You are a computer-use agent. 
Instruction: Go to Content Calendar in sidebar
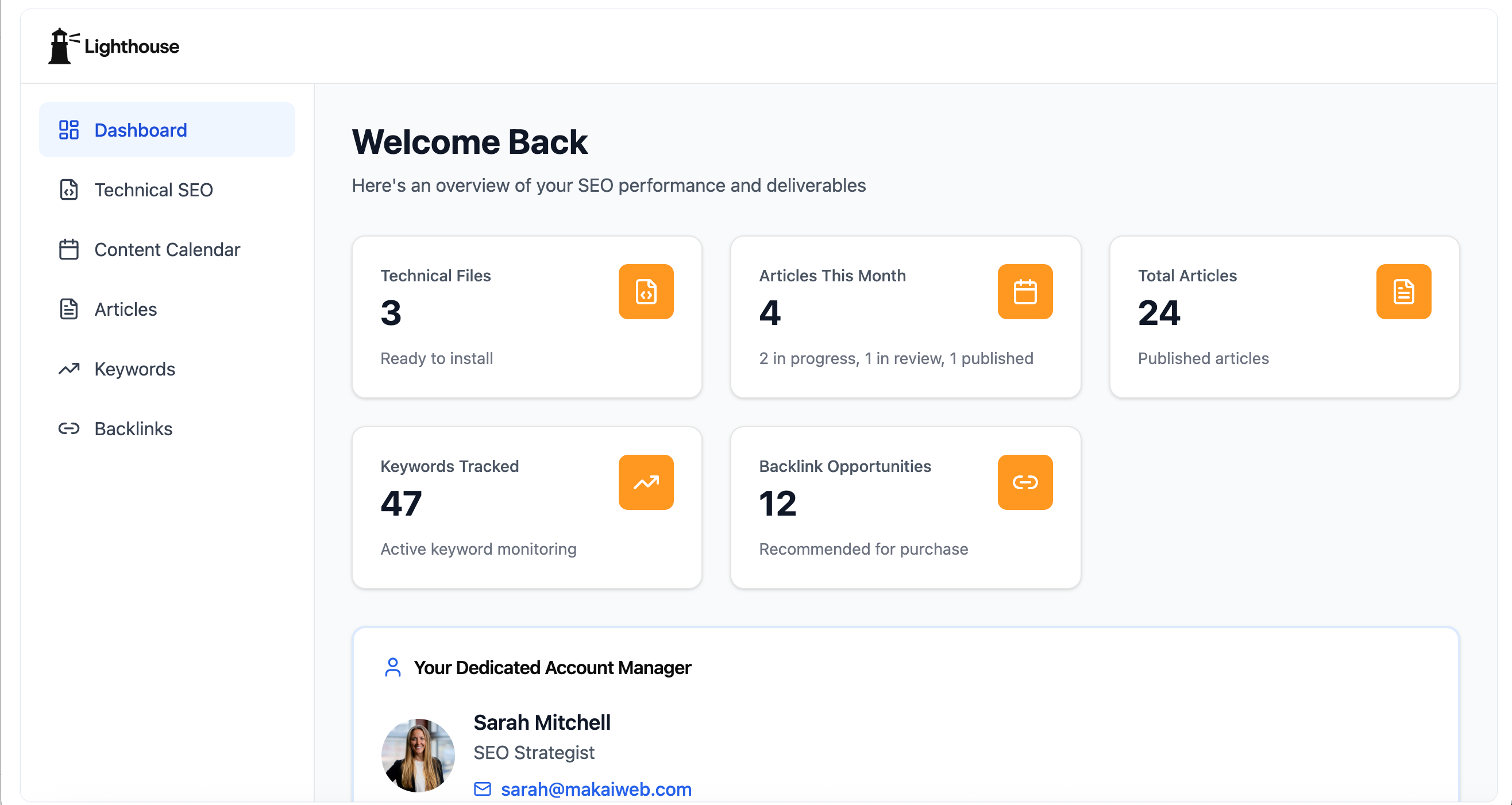click(x=167, y=249)
